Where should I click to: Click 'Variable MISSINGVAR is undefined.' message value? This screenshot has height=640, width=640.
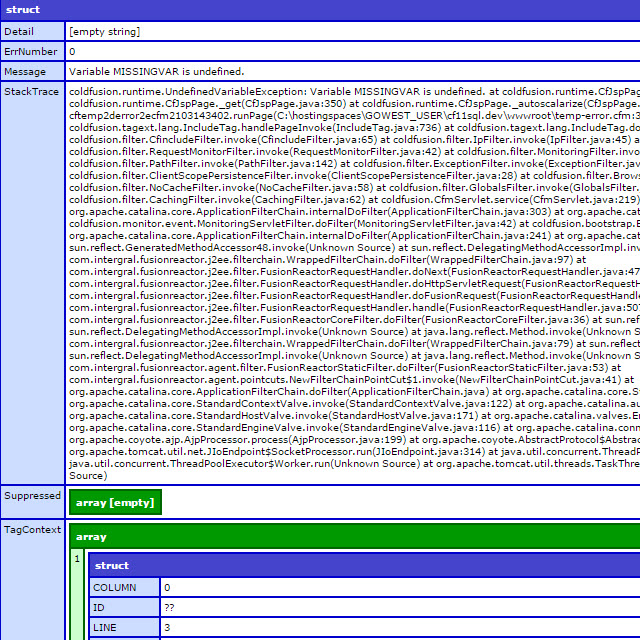click(156, 71)
